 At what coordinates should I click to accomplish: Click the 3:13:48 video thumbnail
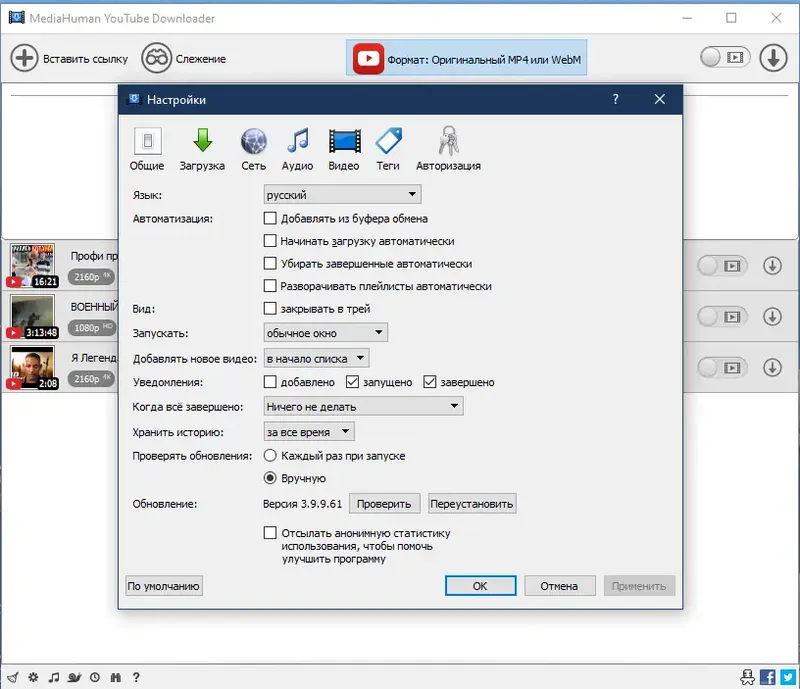click(33, 316)
